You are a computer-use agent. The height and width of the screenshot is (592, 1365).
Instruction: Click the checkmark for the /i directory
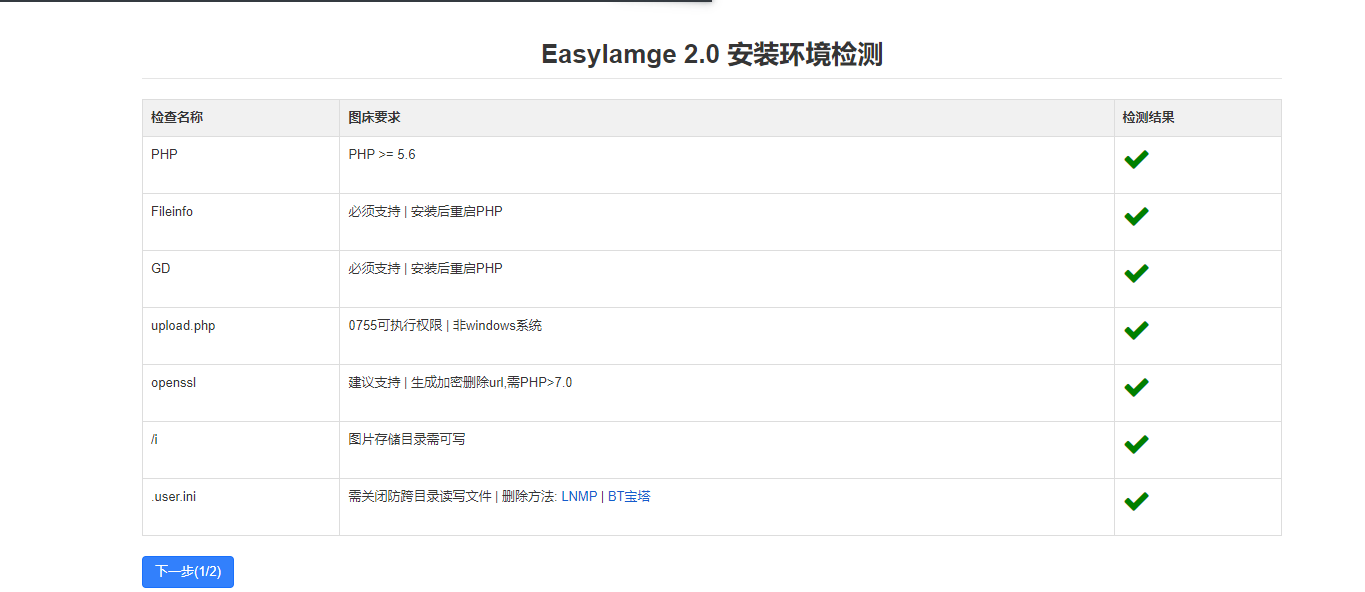(x=1135, y=444)
